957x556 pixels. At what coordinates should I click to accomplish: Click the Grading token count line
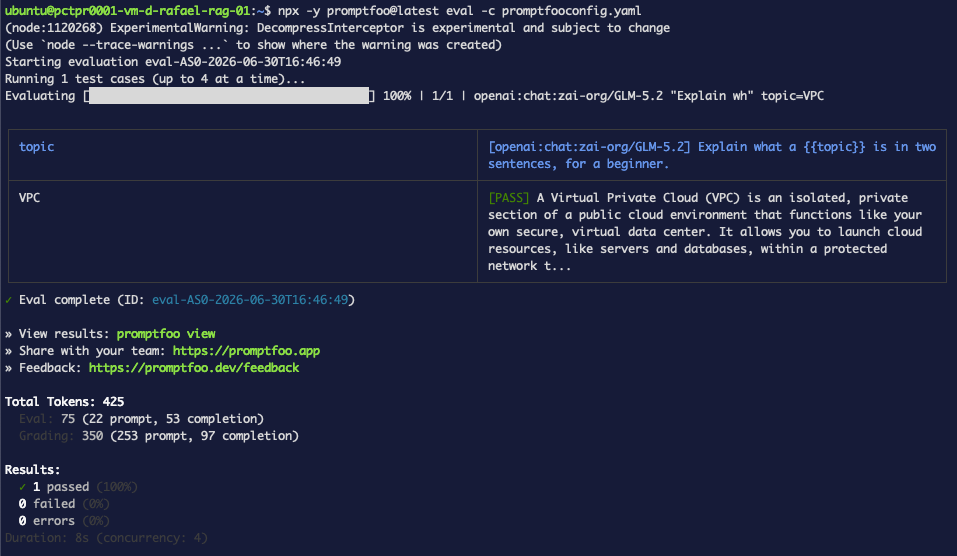[159, 436]
